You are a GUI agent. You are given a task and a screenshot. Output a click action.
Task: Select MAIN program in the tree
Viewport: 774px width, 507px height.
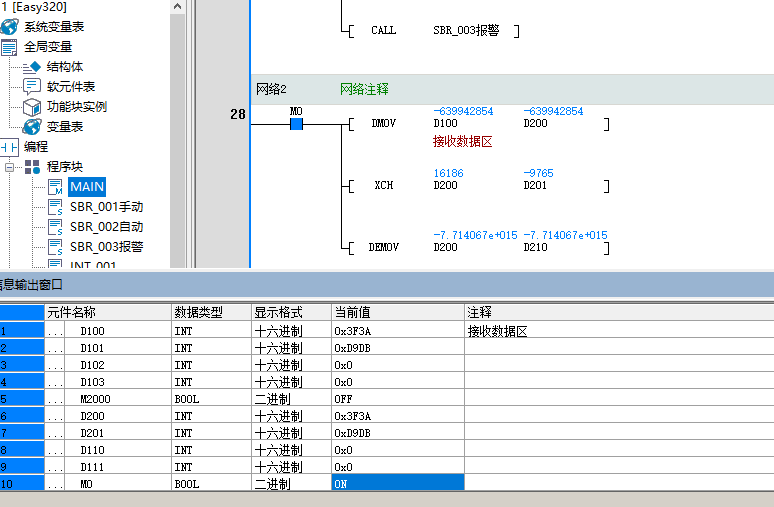[x=86, y=187]
